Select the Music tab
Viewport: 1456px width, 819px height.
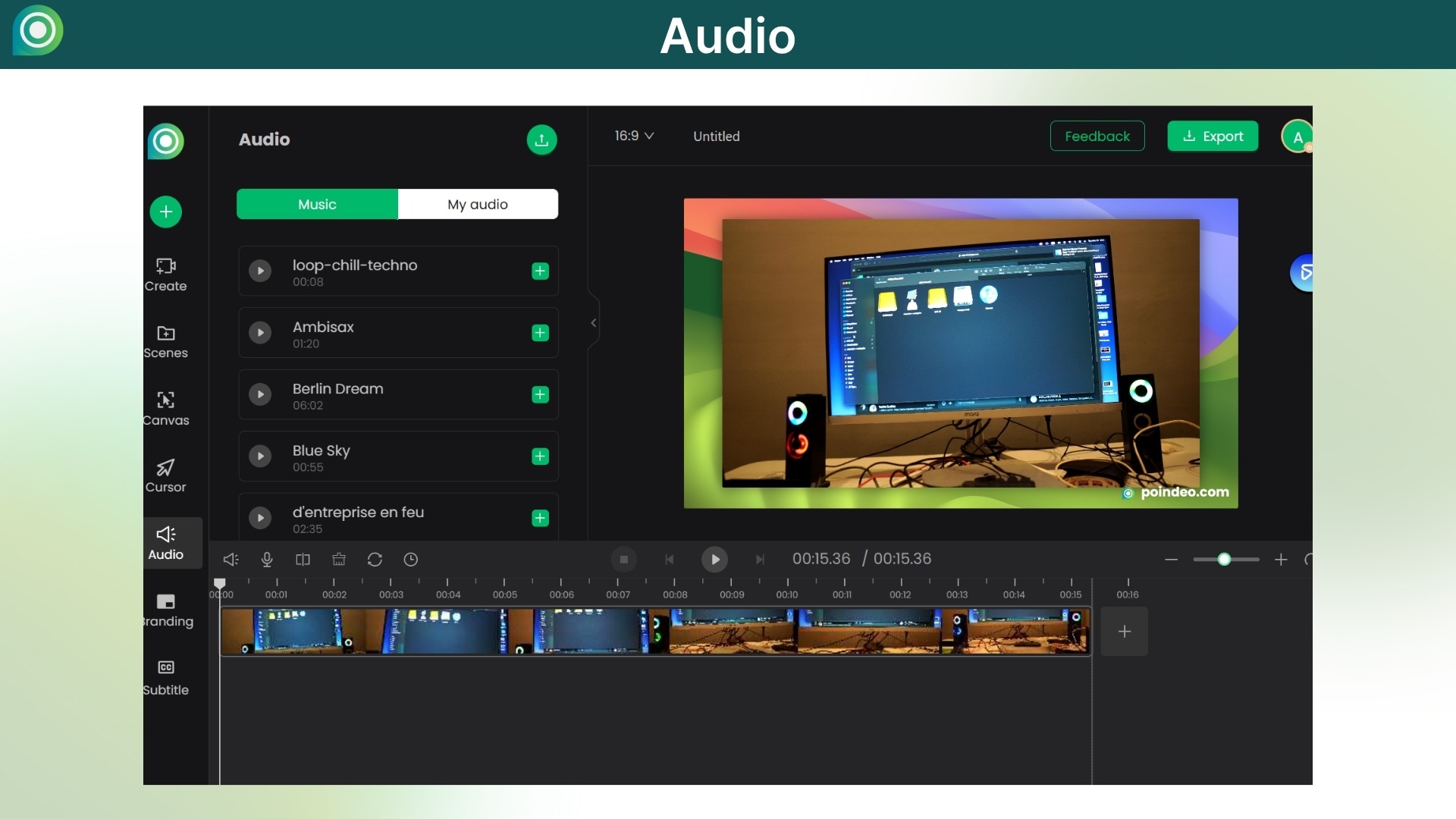pyautogui.click(x=316, y=204)
